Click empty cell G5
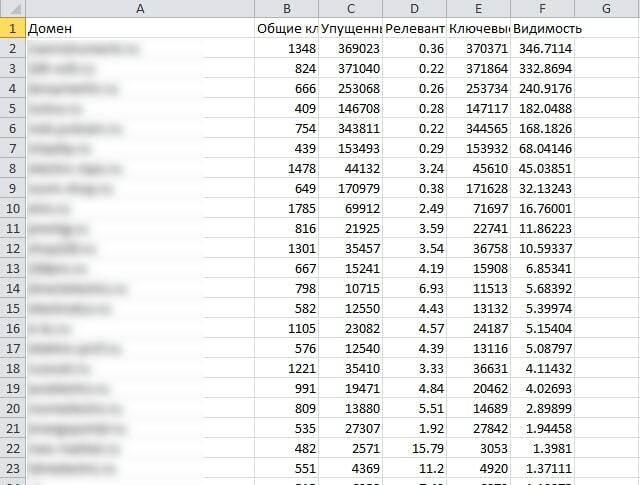This screenshot has width=640, height=485. (607, 108)
